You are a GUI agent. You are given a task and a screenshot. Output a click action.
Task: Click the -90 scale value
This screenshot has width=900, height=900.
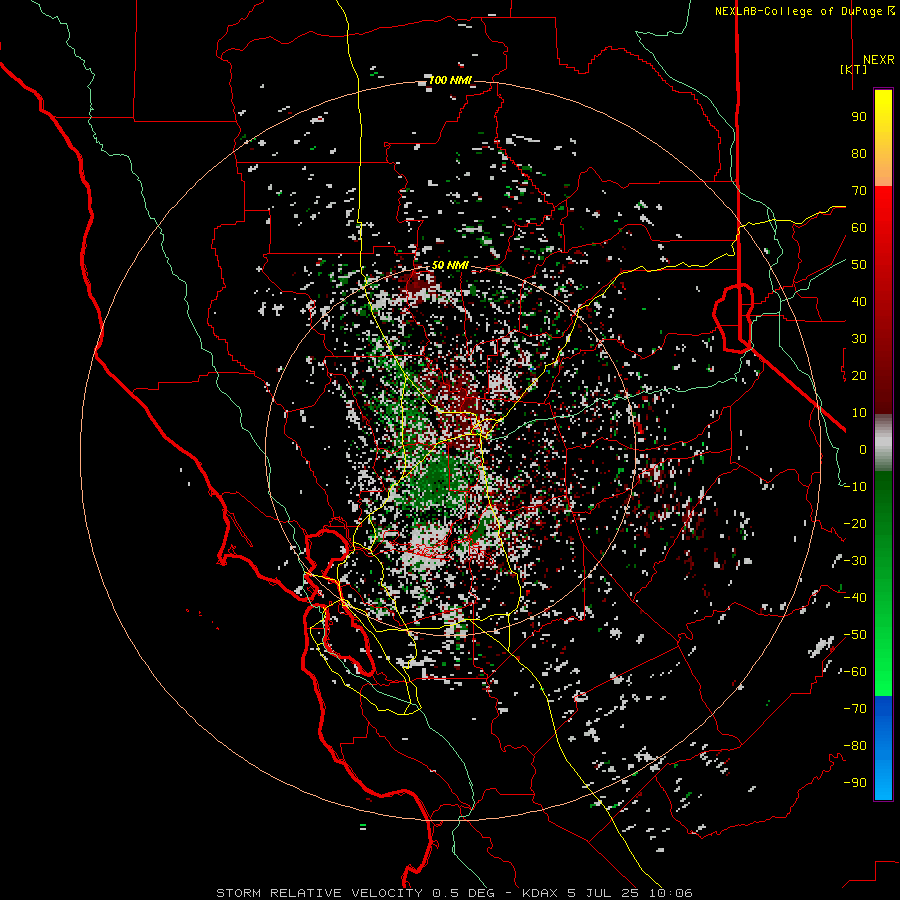coord(855,783)
